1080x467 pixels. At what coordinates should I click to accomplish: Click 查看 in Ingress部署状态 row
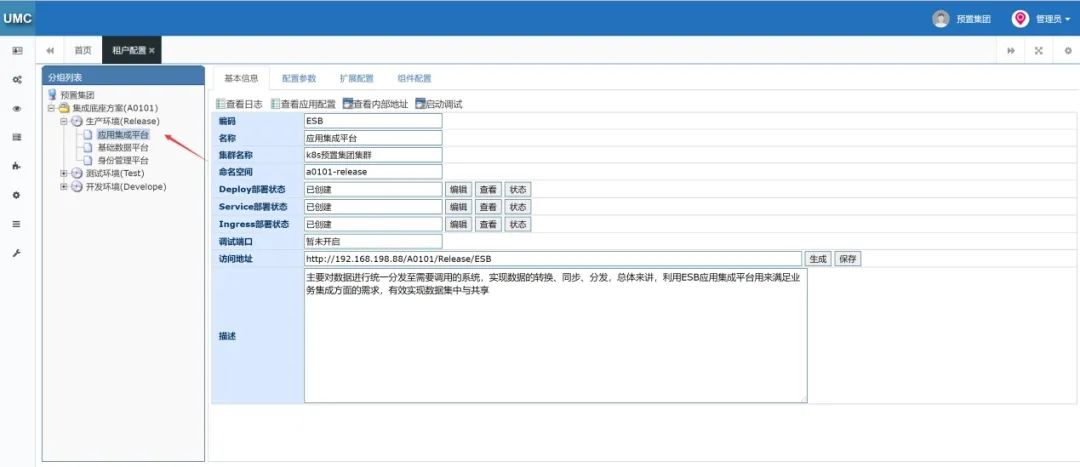(x=488, y=224)
